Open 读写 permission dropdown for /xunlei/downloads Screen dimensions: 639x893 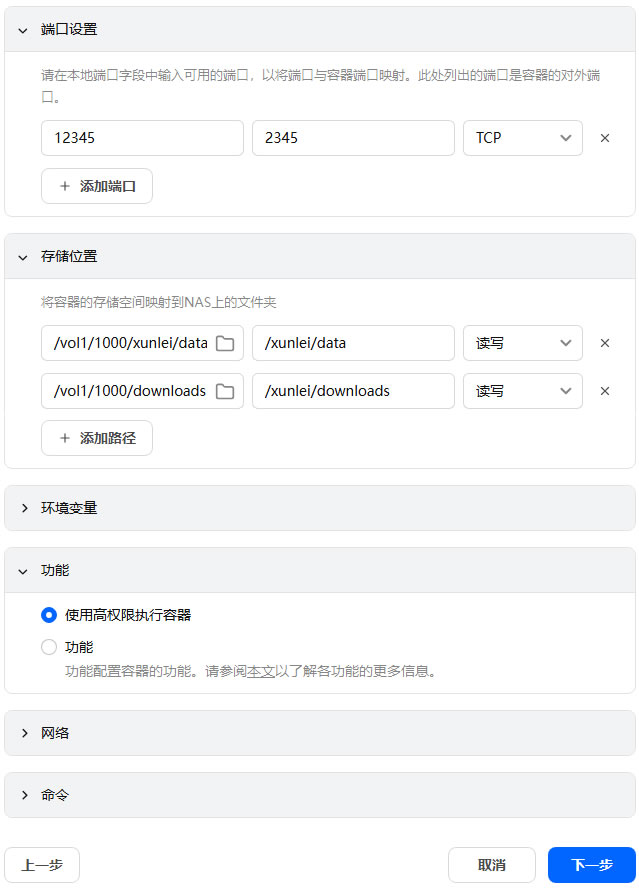(x=522, y=391)
